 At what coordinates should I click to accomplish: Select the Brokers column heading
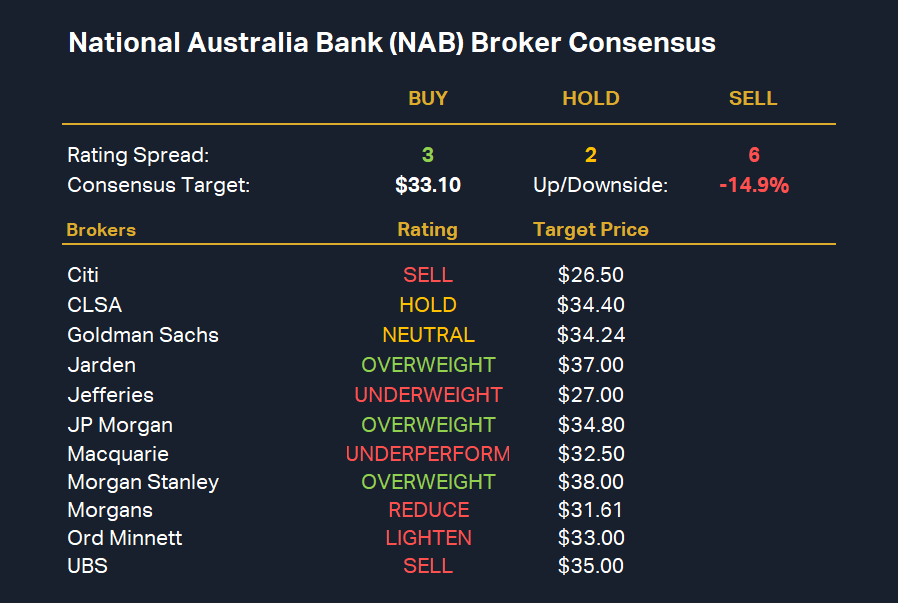[101, 230]
